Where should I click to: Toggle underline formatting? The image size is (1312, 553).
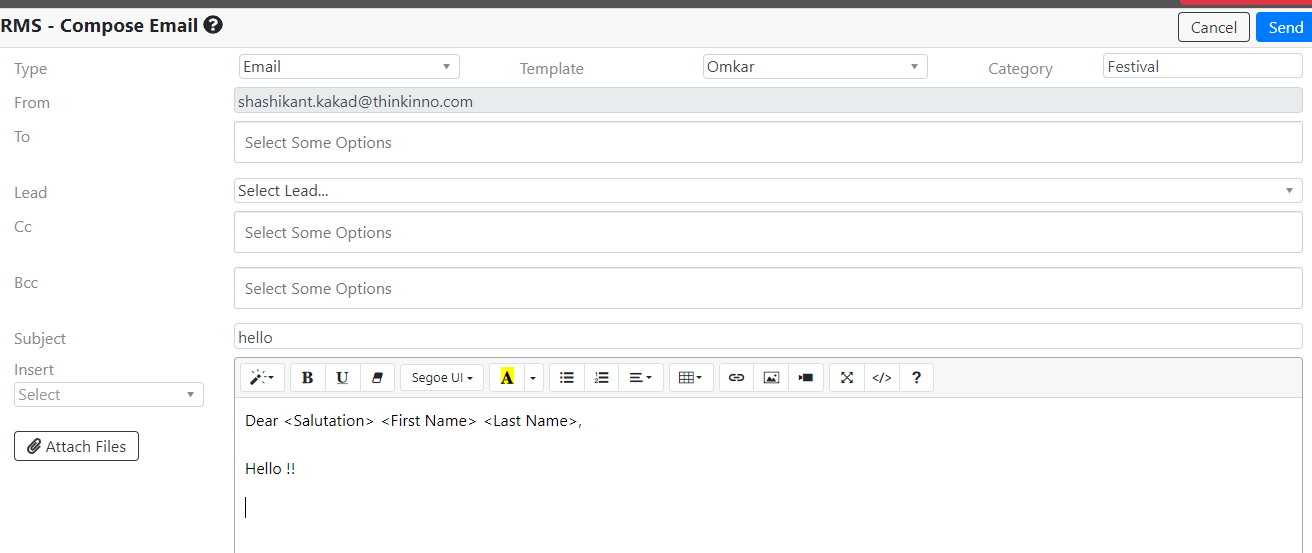pyautogui.click(x=342, y=377)
